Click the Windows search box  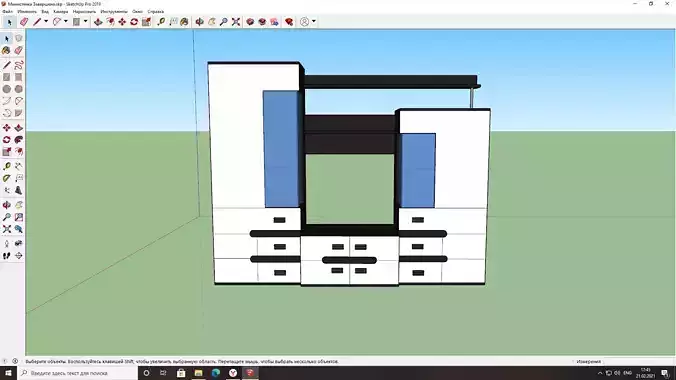pos(78,373)
